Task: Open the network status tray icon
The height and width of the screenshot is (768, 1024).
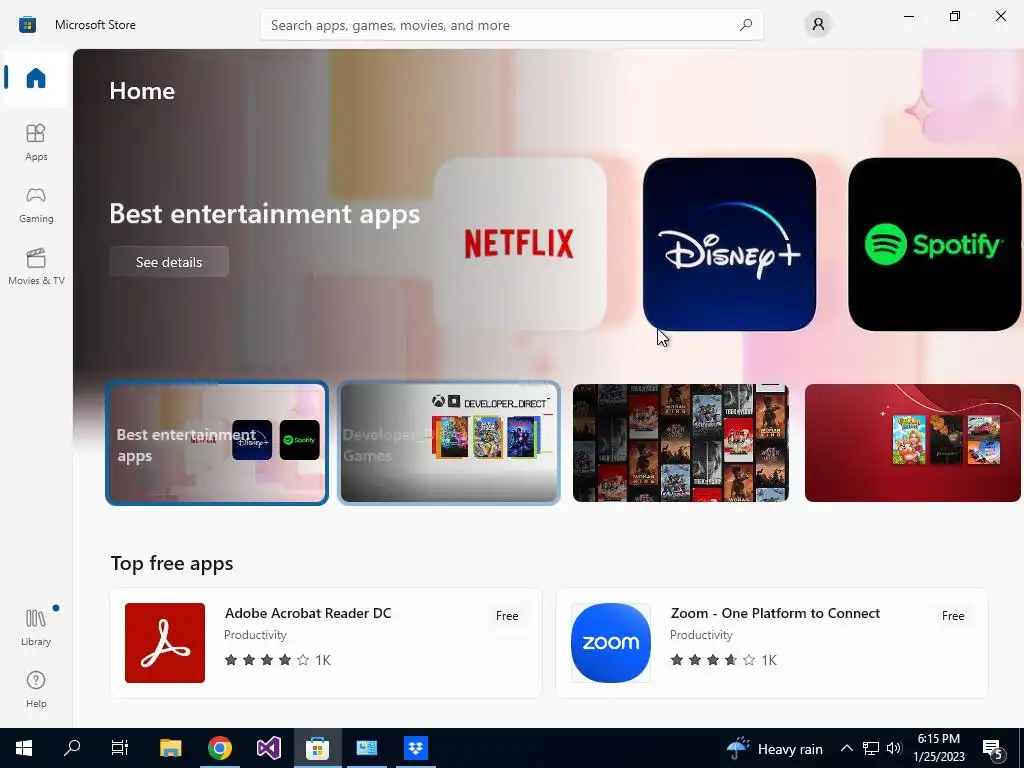Action: (x=871, y=748)
